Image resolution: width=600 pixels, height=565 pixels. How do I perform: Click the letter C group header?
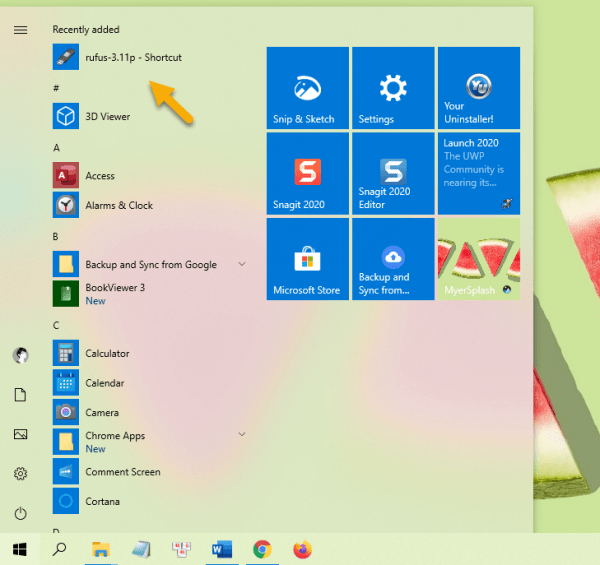(56, 325)
